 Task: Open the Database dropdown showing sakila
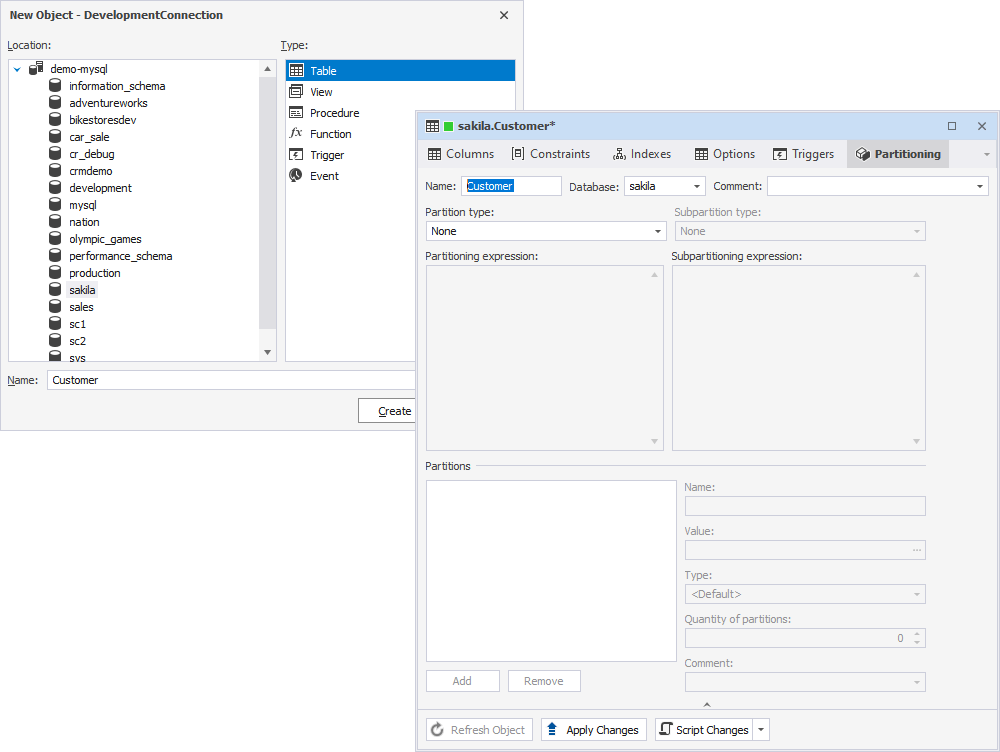[x=695, y=186]
